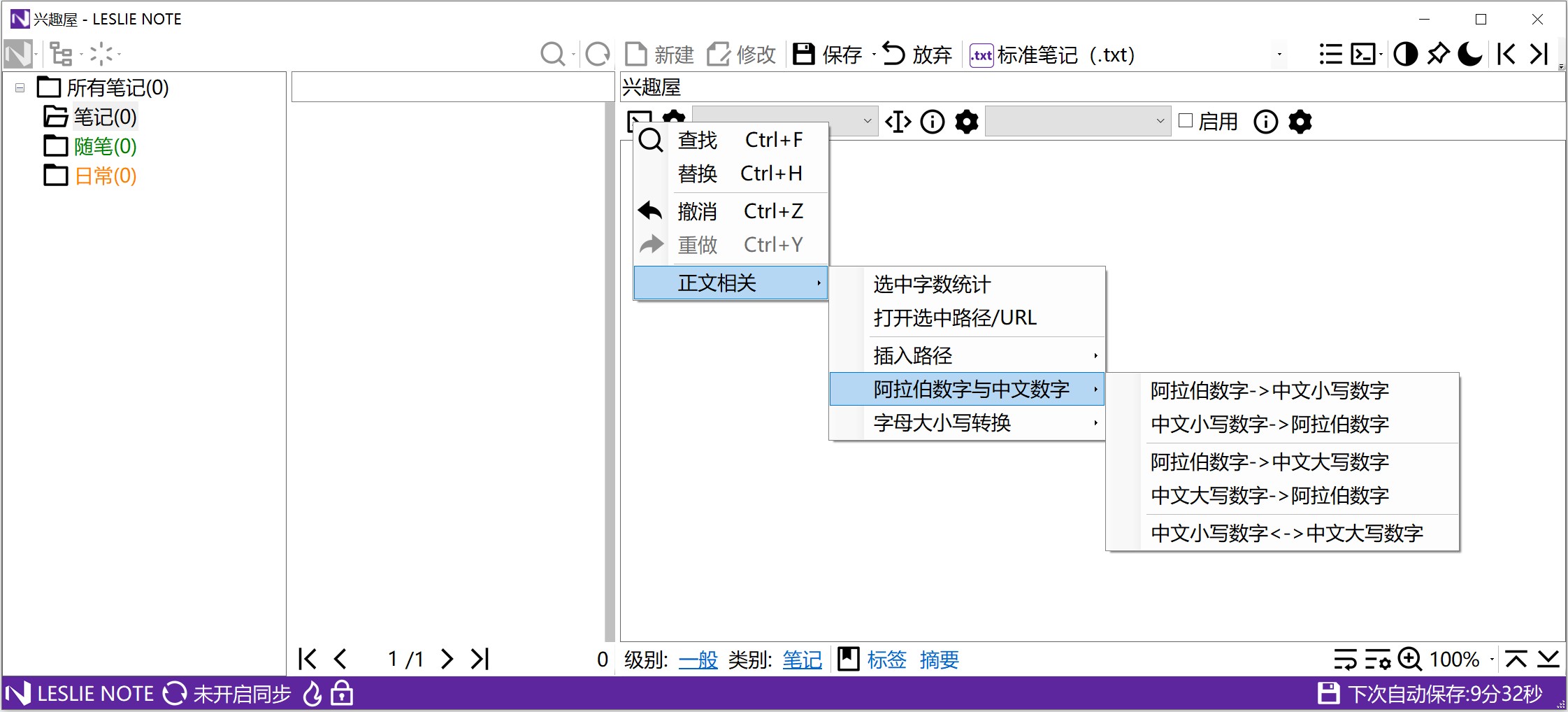
Task: Click the text cursor split icon
Action: [898, 122]
